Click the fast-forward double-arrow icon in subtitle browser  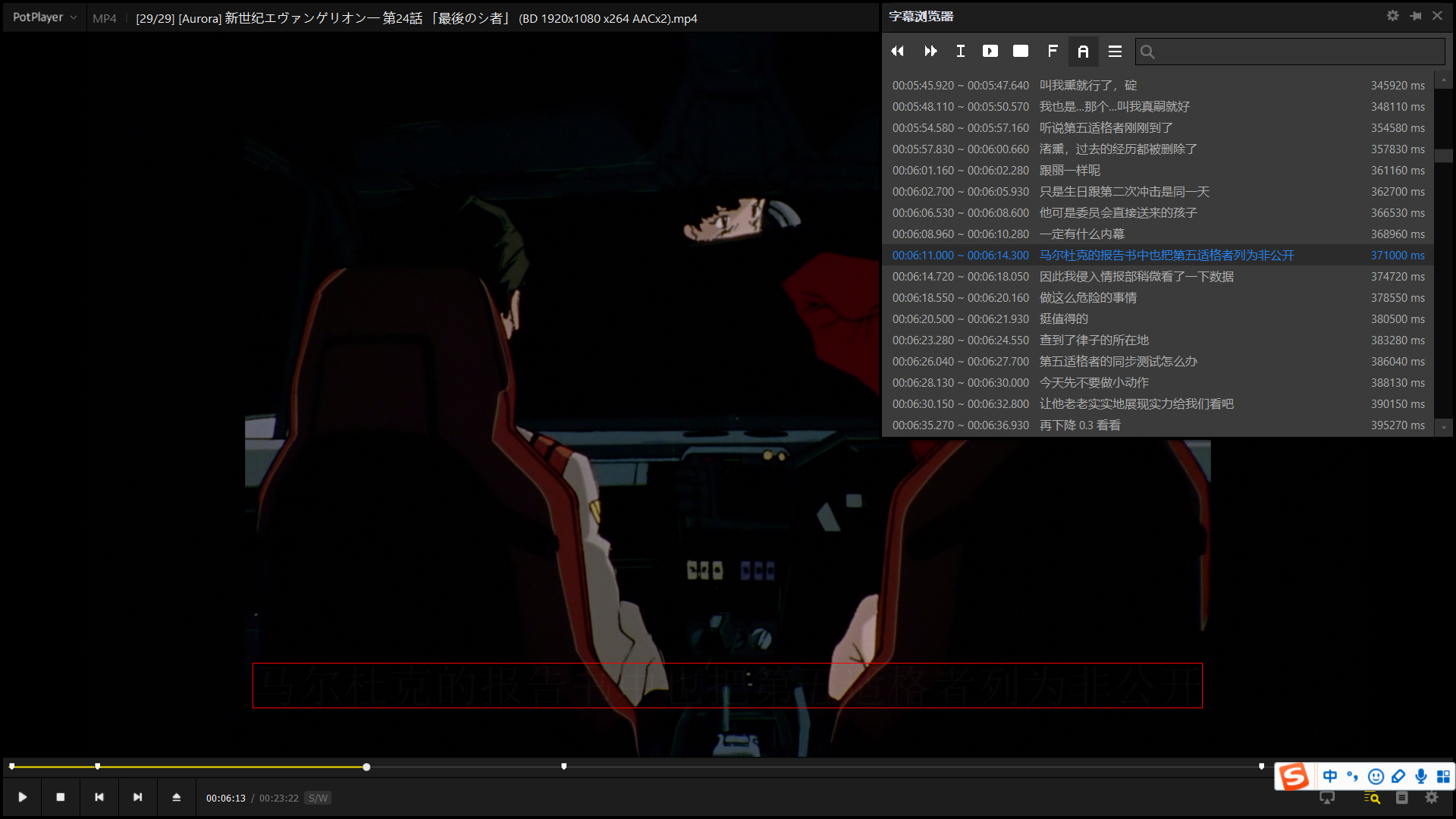pyautogui.click(x=930, y=51)
